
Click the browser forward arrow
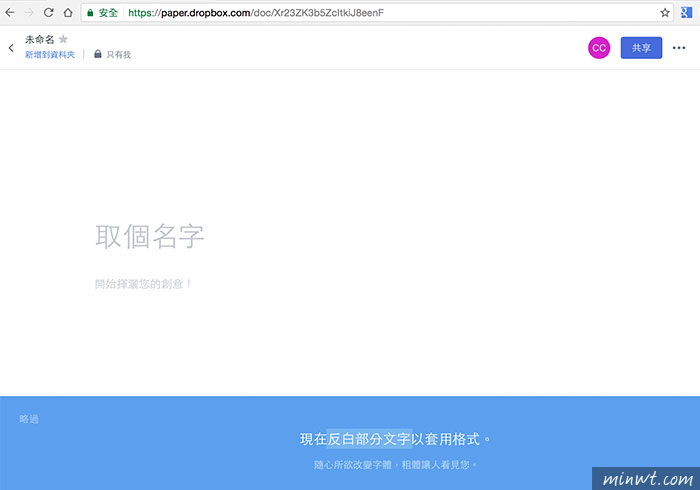pyautogui.click(x=29, y=12)
